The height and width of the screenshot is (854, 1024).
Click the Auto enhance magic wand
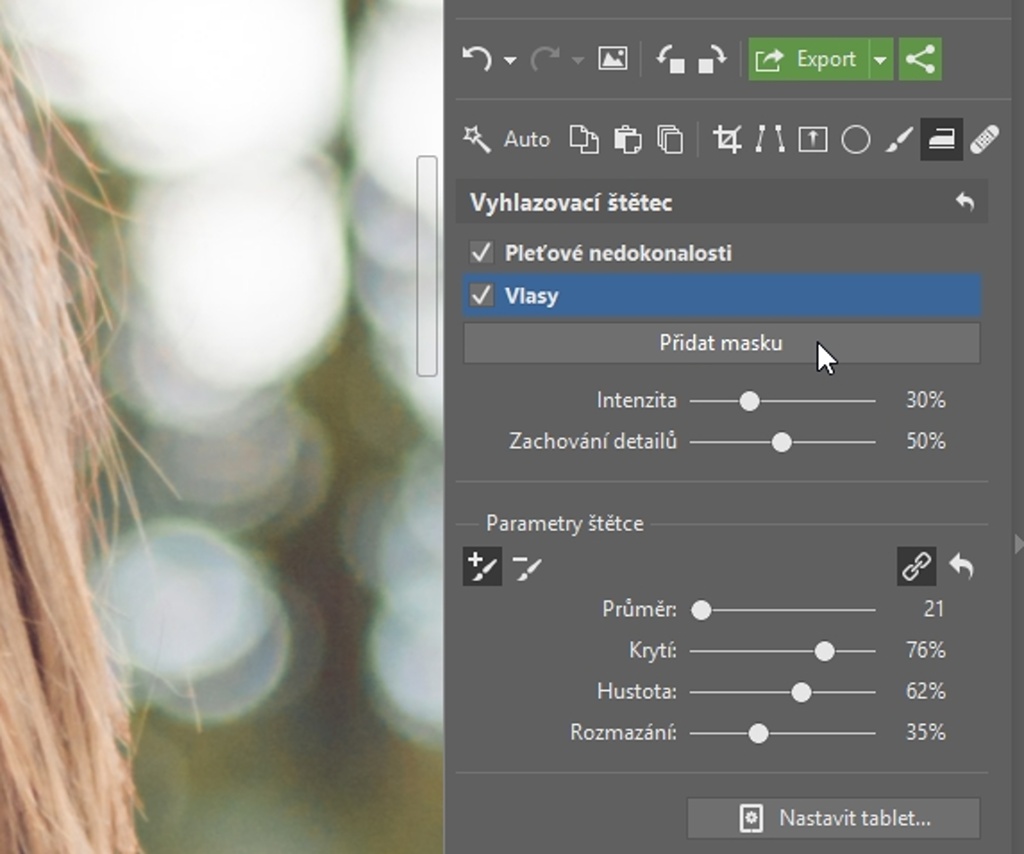(x=476, y=139)
